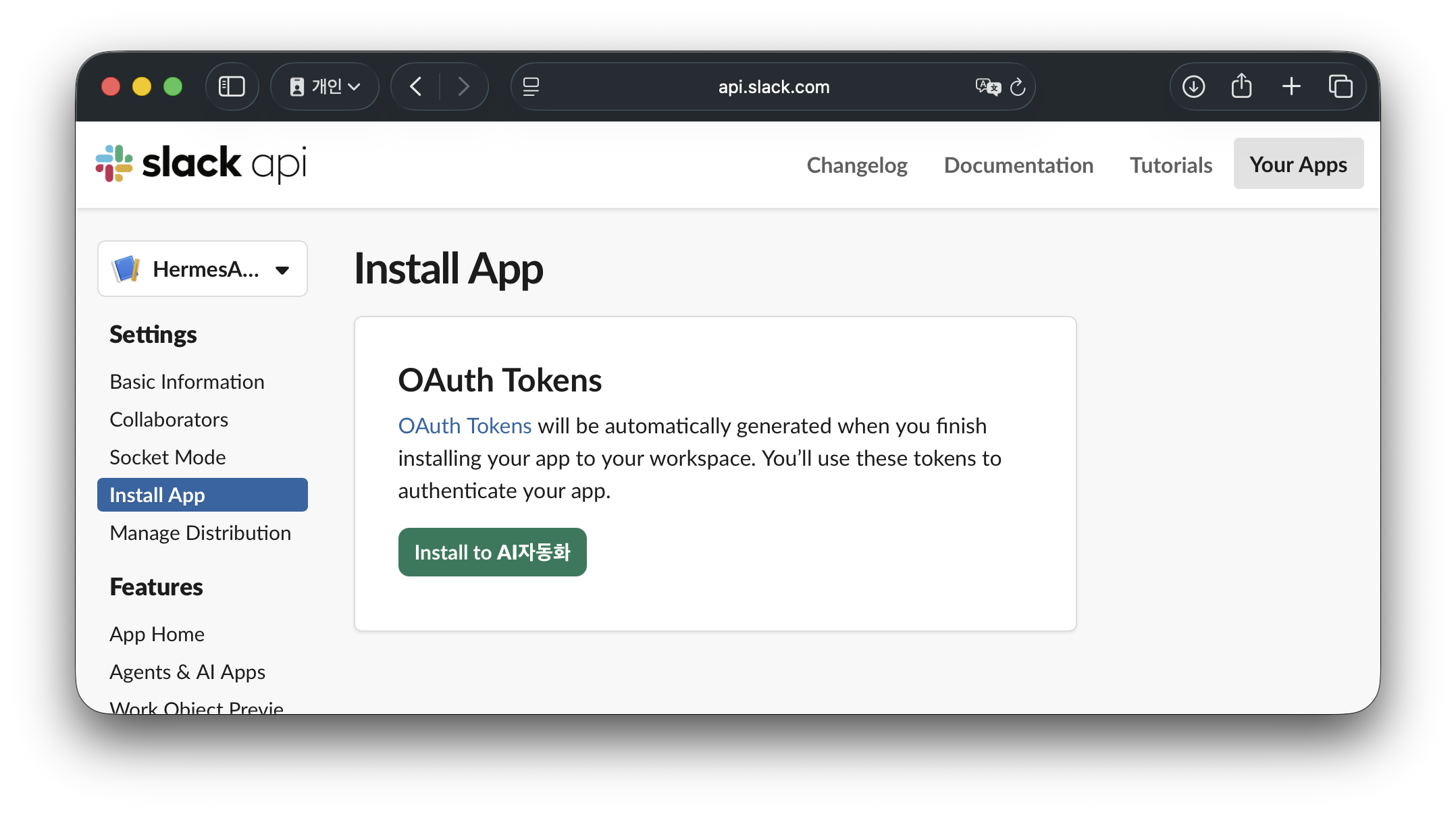1456x814 pixels.
Task: Close window with the red button
Action: (111, 86)
